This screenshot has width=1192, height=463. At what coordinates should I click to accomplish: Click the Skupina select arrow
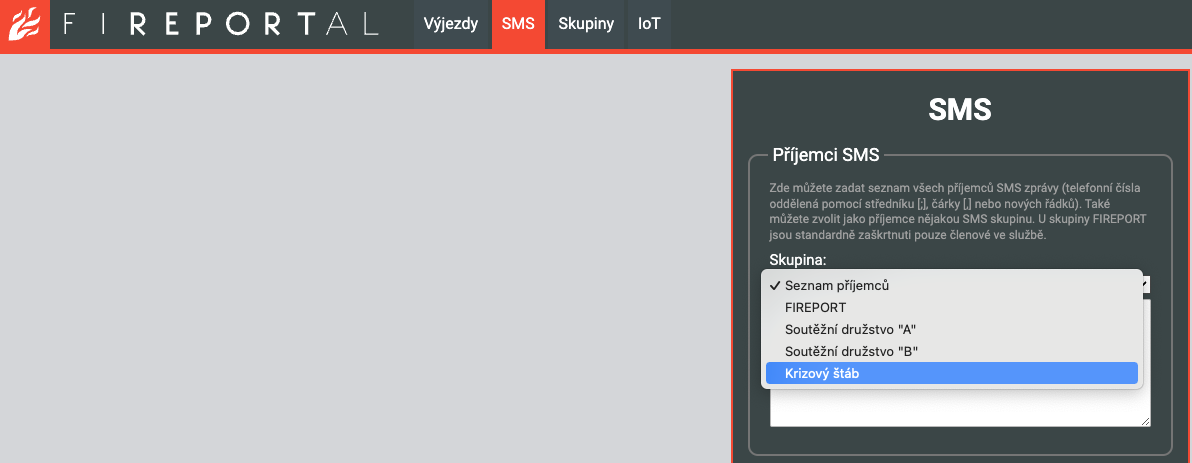click(1146, 285)
